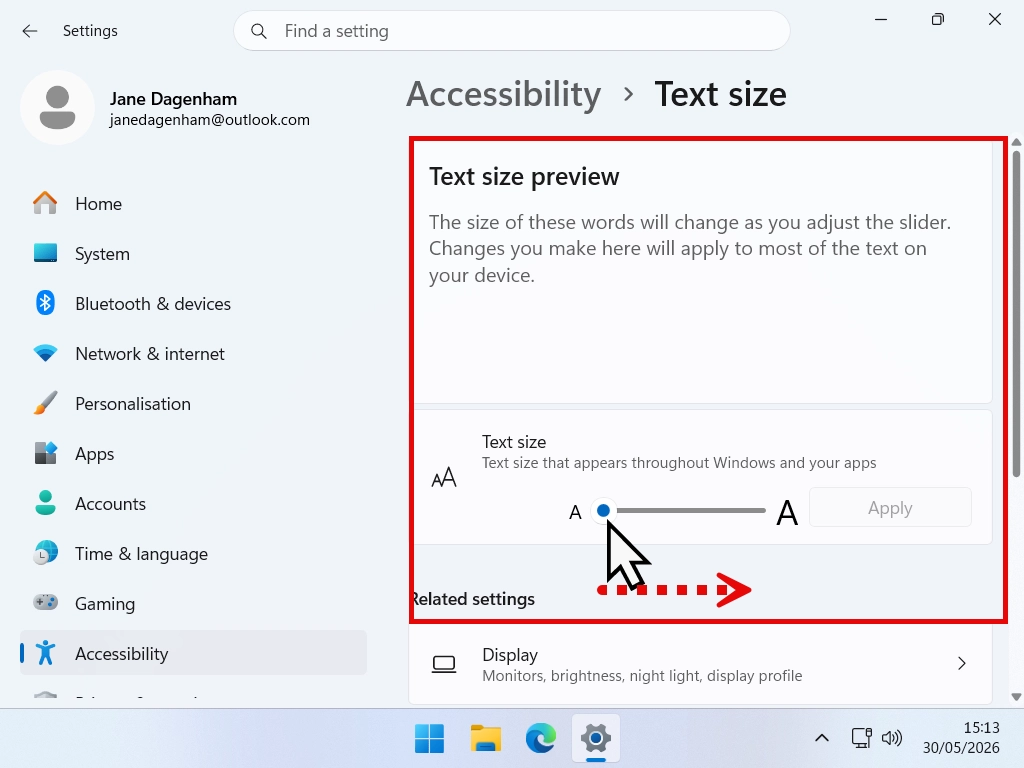
Task: Click the Related settings heading
Action: (473, 599)
